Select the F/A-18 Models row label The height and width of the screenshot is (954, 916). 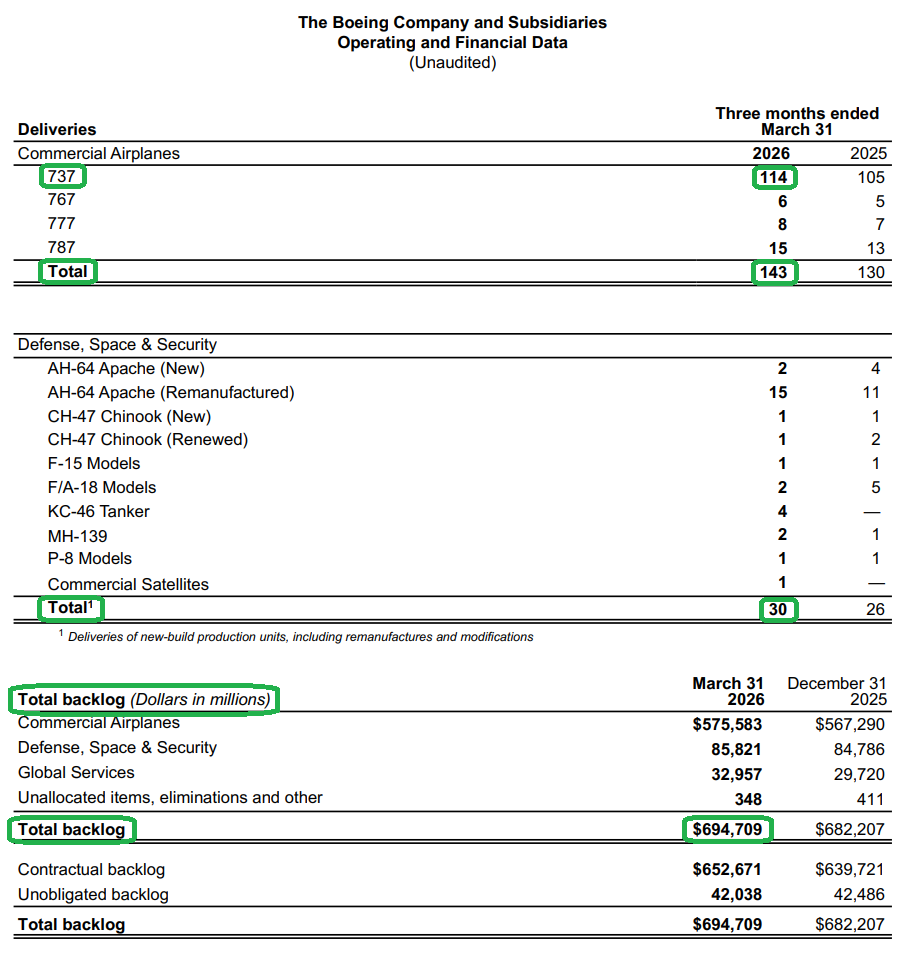[x=102, y=488]
